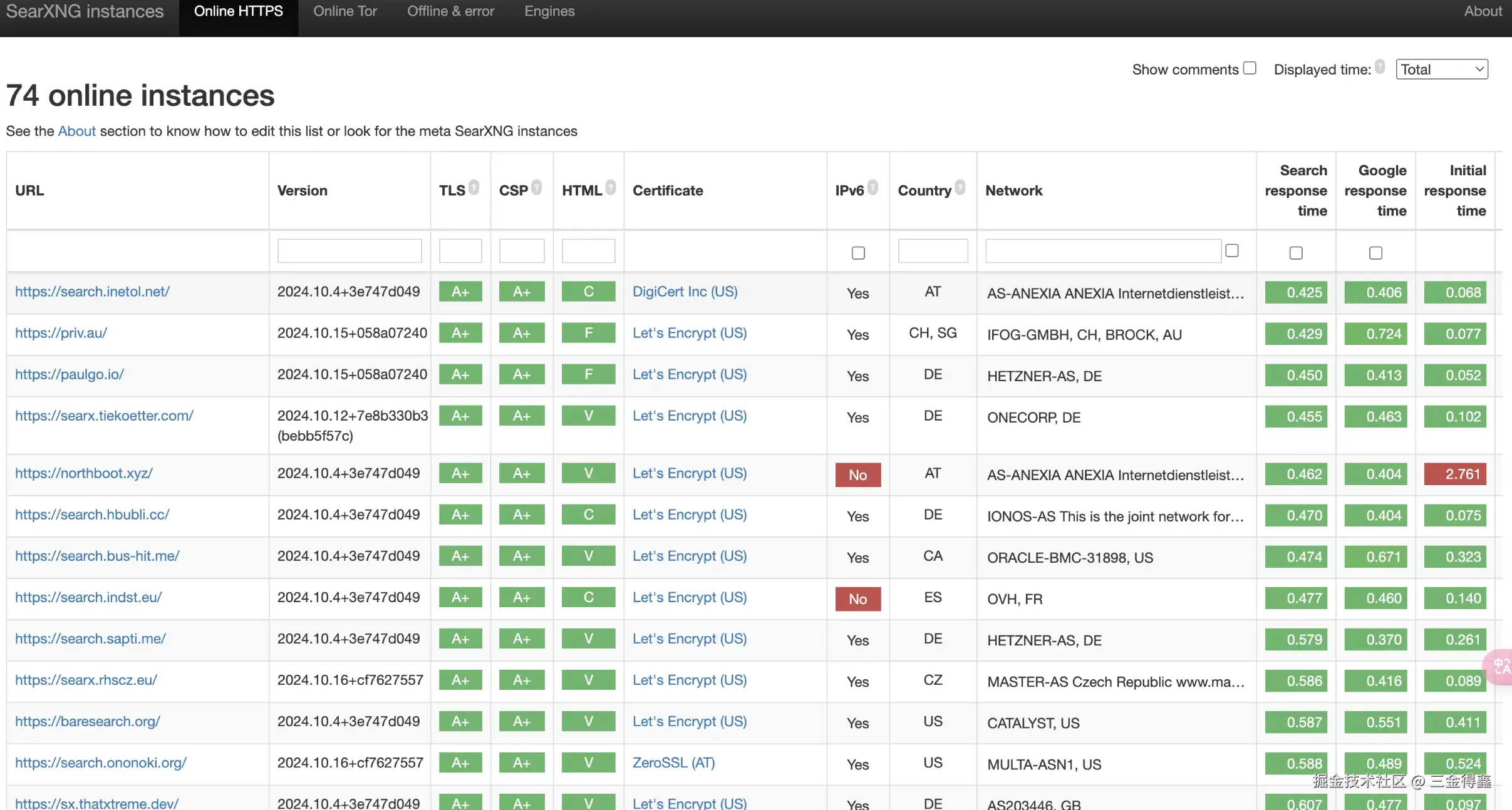Screen dimensions: 1512x810
Task: Click the CSP column help icon
Action: 536,187
